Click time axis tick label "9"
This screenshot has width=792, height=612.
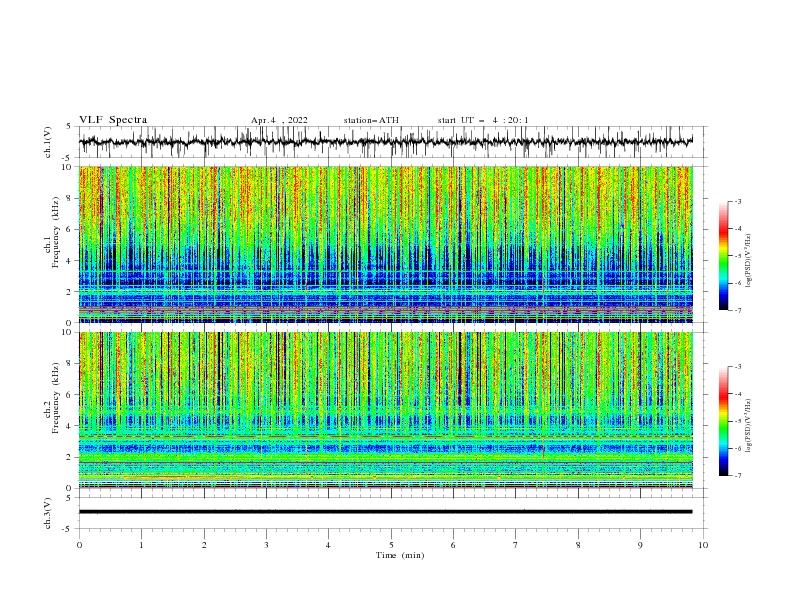640,545
